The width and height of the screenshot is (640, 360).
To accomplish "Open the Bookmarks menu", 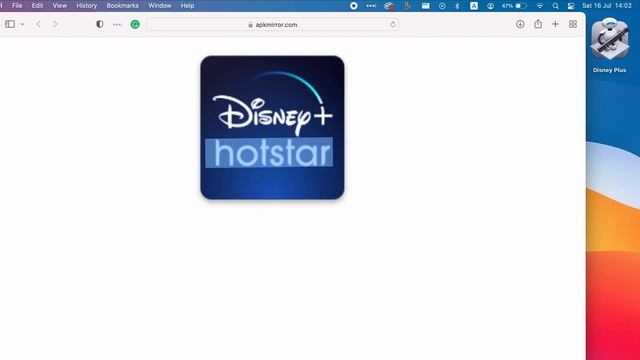I will pos(122,6).
